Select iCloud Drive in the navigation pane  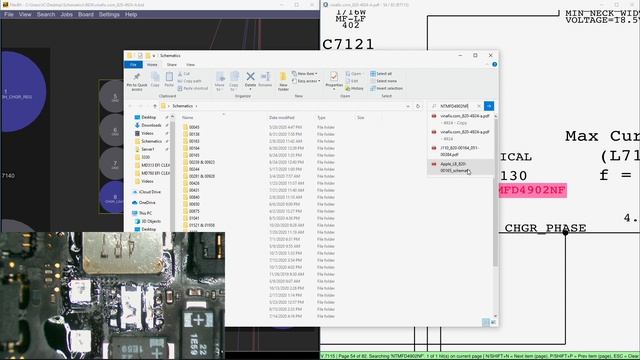147,192
